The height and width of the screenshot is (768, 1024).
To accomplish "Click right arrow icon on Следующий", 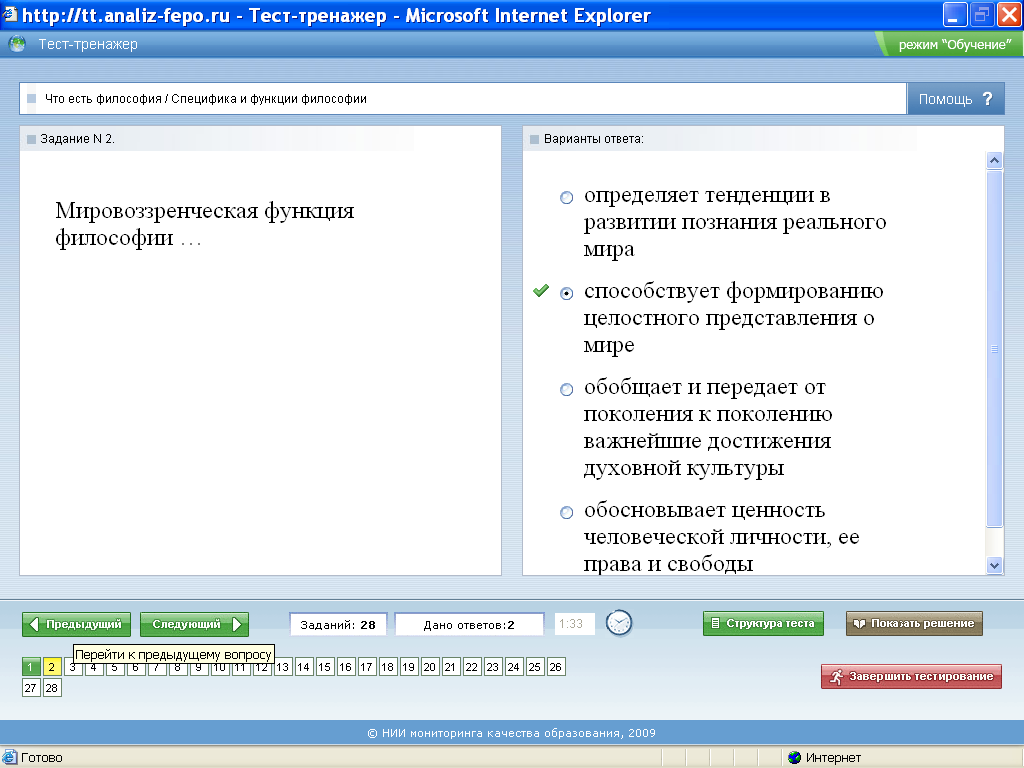I will [x=237, y=624].
